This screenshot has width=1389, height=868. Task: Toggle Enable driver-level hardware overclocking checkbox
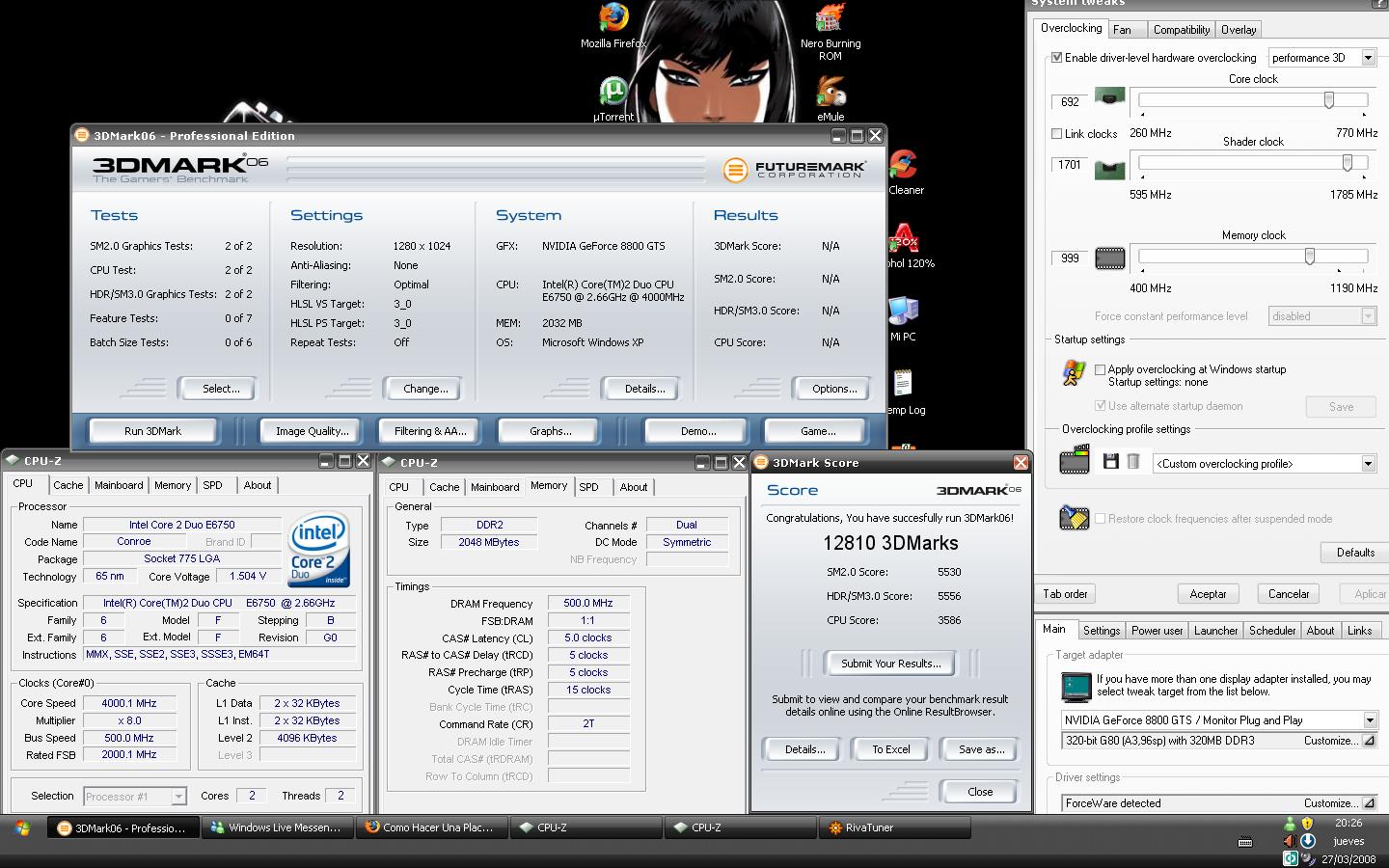pyautogui.click(x=1057, y=58)
